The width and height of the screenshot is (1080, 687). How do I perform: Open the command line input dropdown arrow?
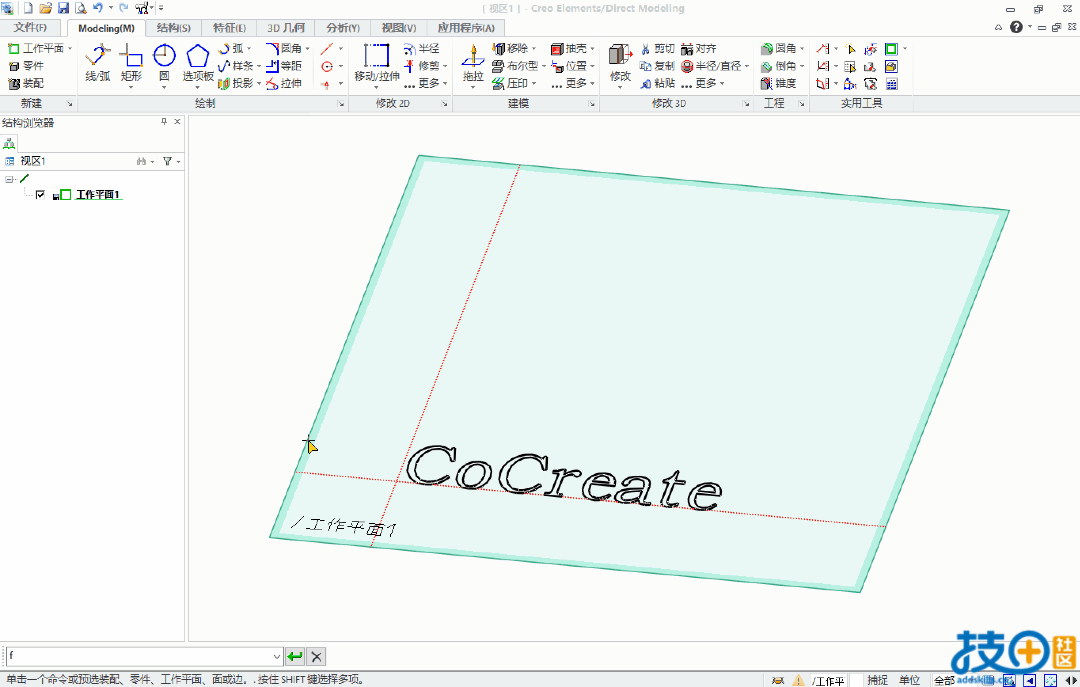point(276,657)
